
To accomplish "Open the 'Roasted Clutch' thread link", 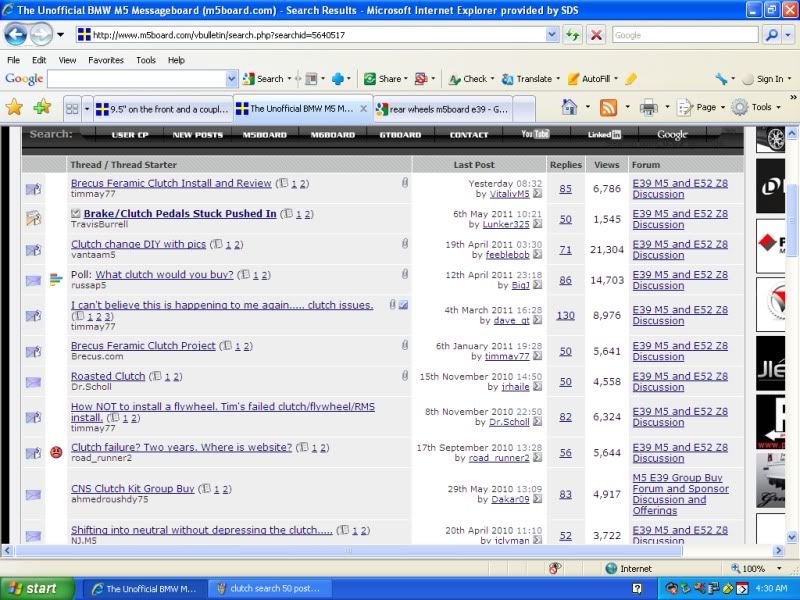I will point(108,376).
